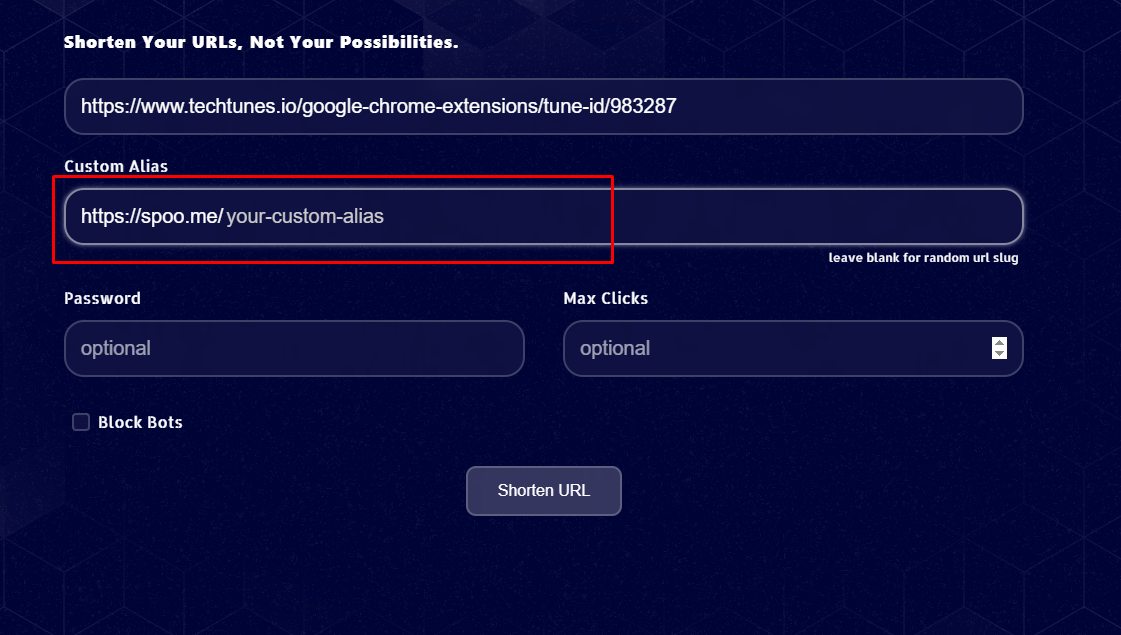Click the optional Password field
Screen dimensions: 1121x635
294,348
